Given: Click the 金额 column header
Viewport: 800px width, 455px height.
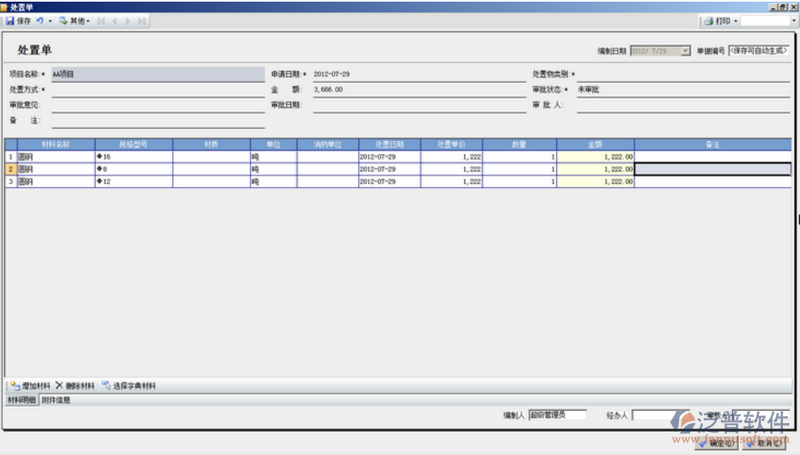Looking at the screenshot, I should coord(595,144).
